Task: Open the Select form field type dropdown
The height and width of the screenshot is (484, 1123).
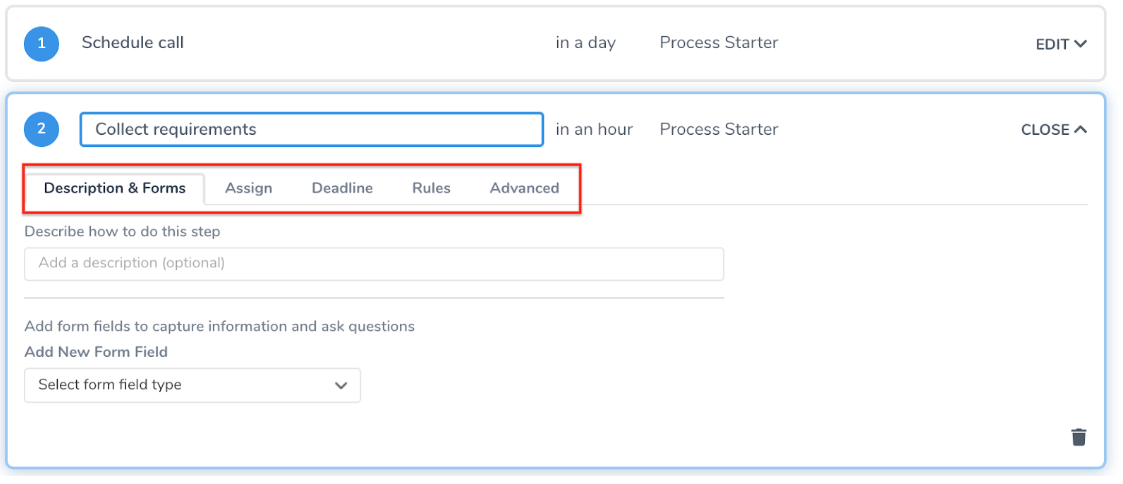Action: pyautogui.click(x=192, y=385)
